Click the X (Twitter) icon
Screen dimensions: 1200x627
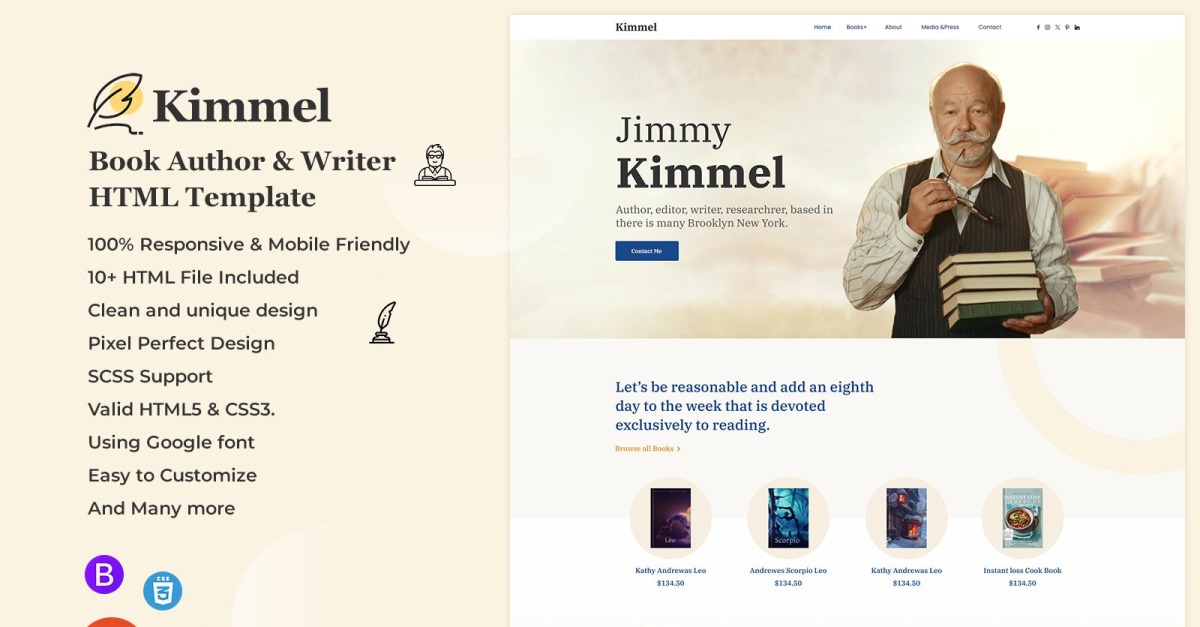point(1057,27)
